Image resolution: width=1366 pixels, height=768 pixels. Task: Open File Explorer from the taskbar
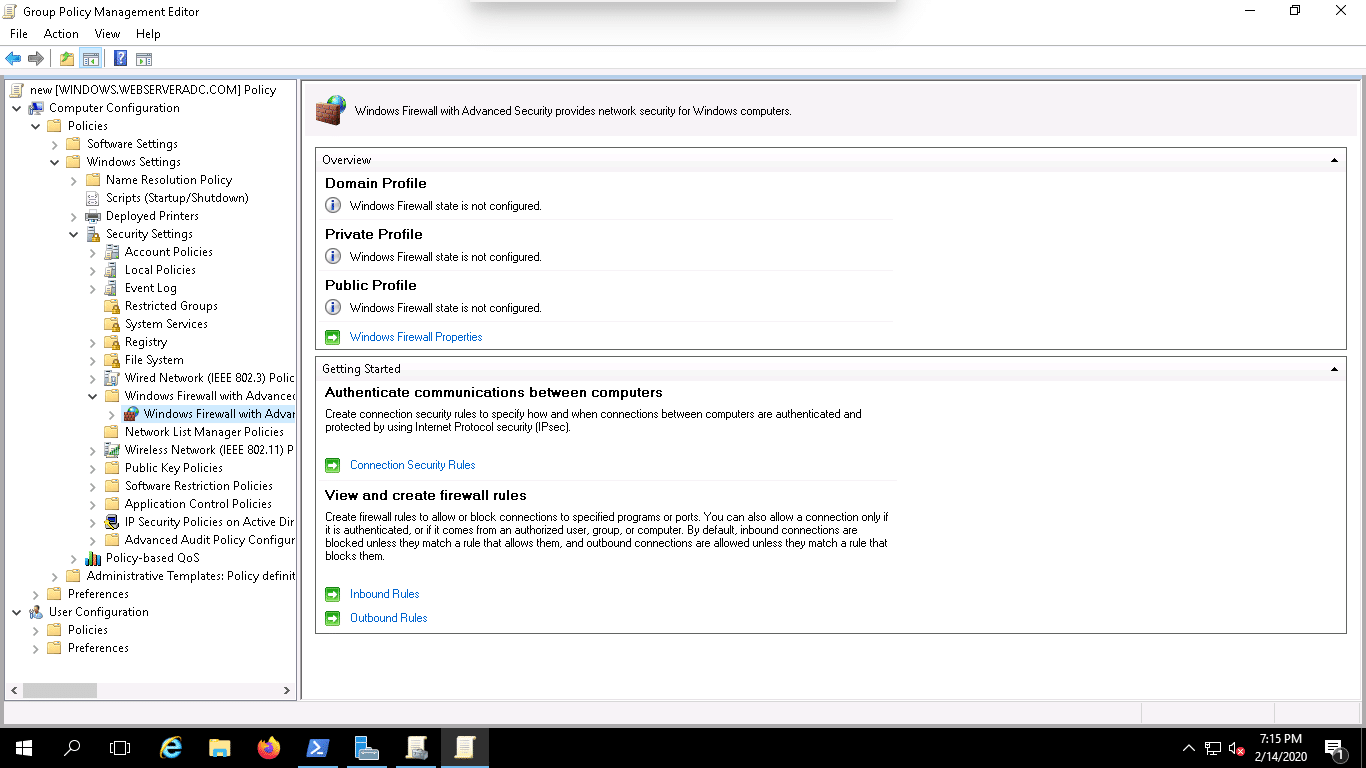(x=220, y=747)
